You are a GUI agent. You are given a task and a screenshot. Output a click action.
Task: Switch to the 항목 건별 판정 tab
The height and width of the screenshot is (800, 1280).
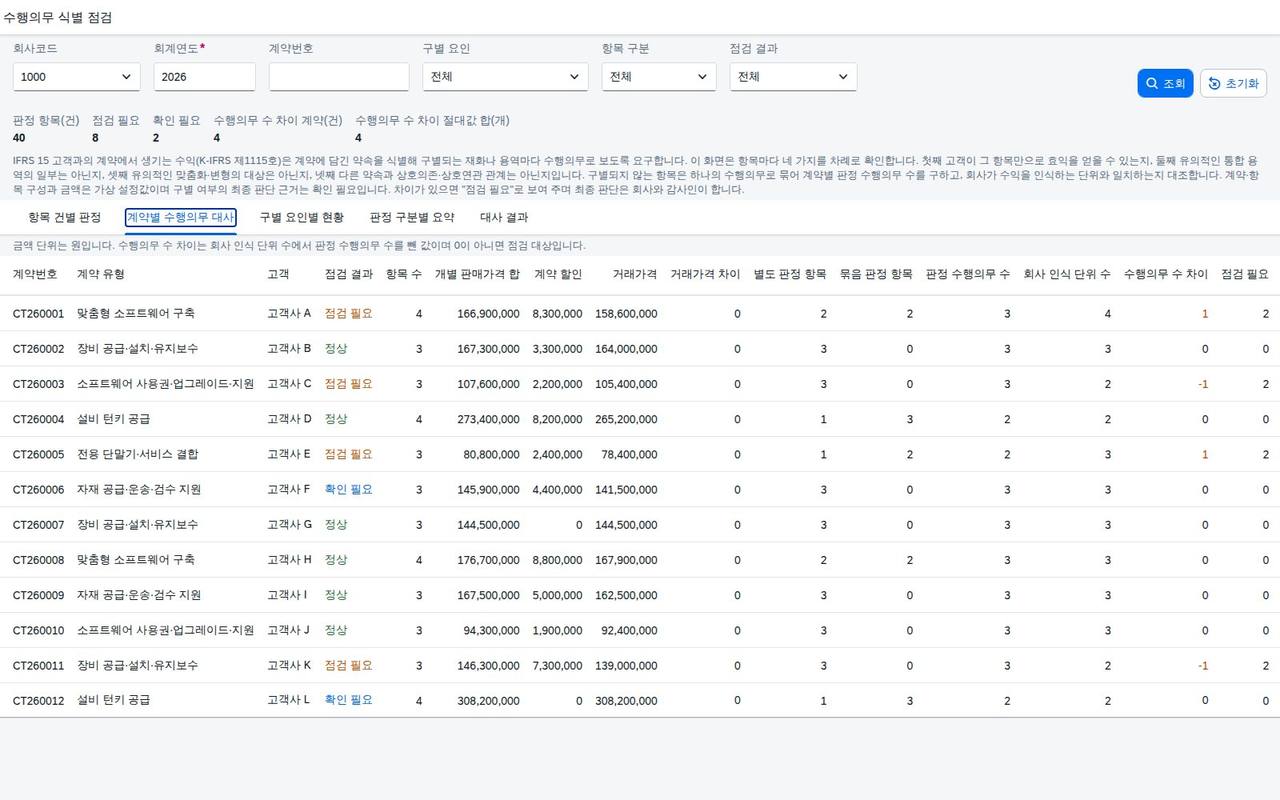point(65,218)
